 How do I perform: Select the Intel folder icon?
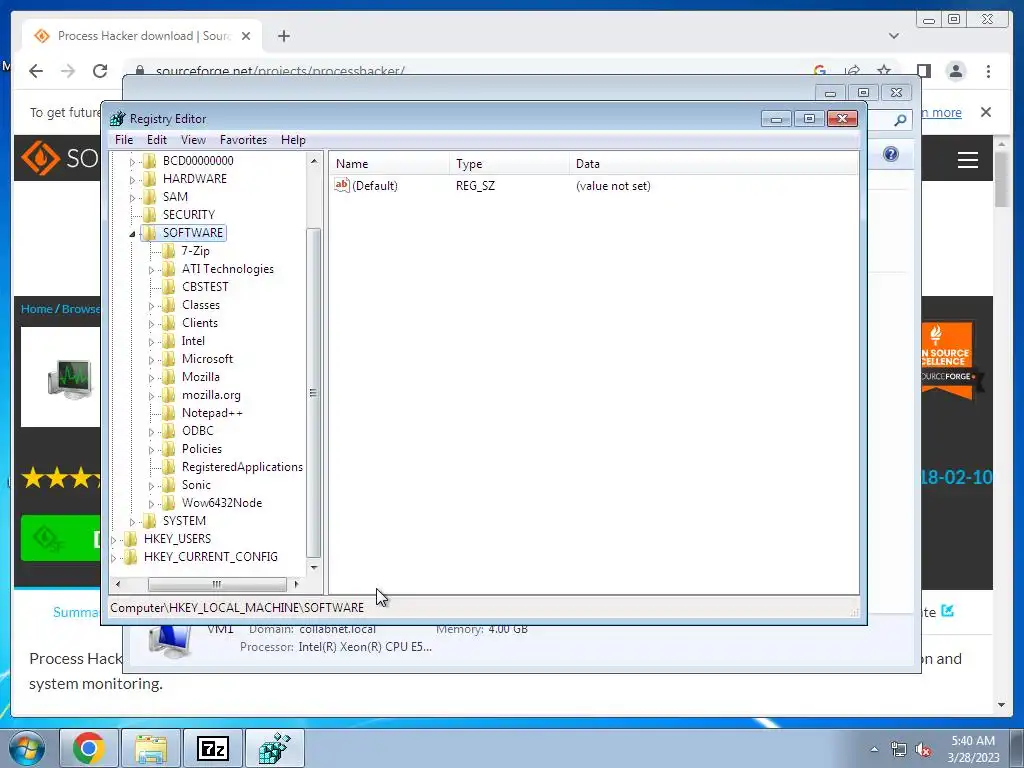[168, 341]
